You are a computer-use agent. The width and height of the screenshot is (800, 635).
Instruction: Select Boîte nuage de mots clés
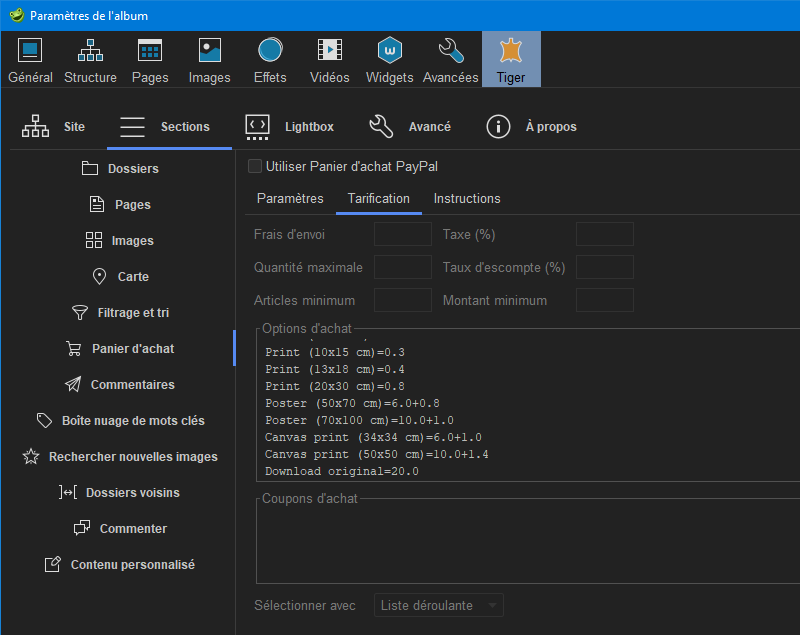[120, 421]
